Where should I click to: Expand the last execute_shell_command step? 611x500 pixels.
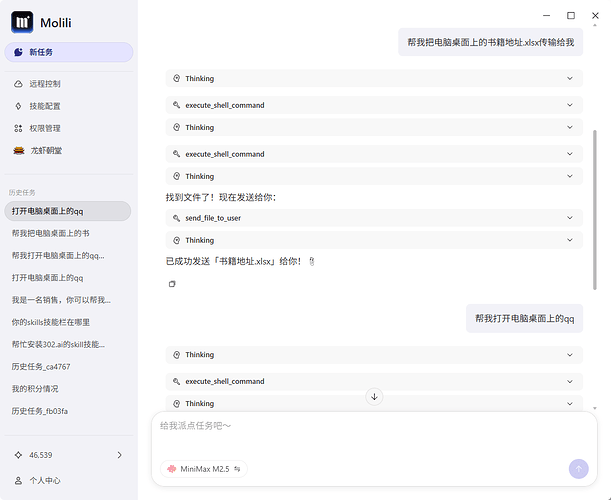tap(374, 381)
